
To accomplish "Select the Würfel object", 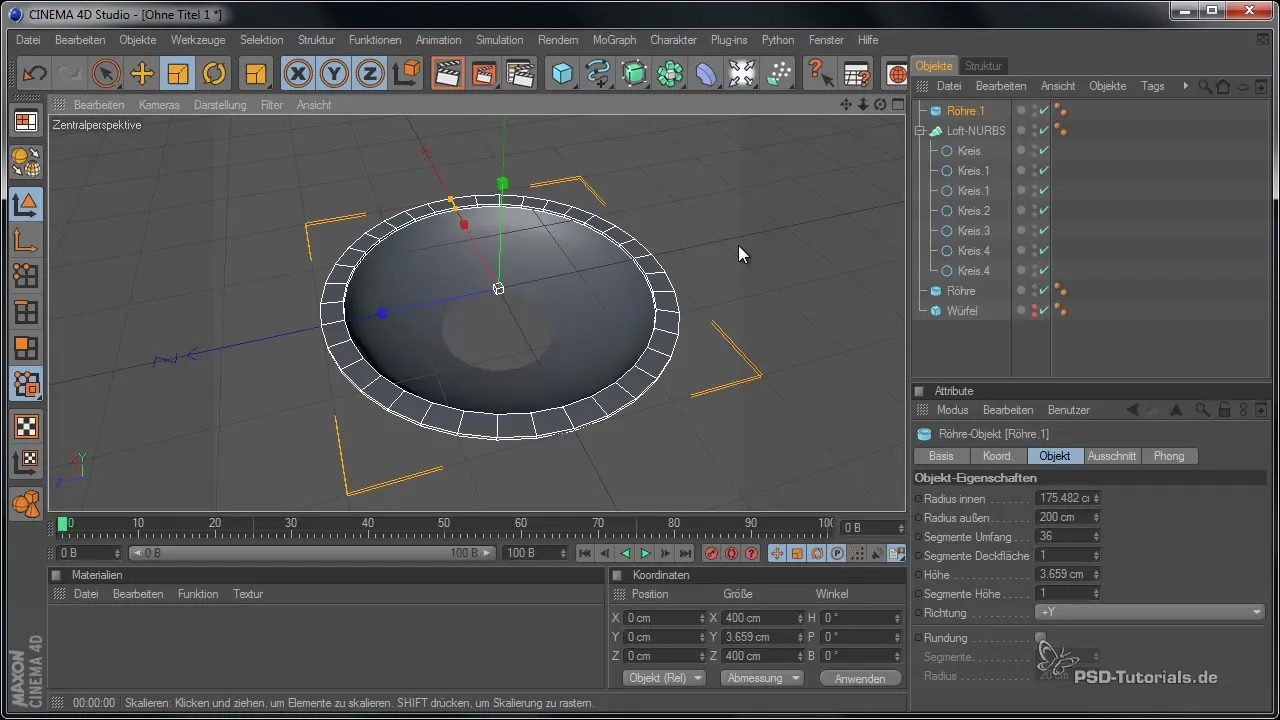I will pos(962,311).
